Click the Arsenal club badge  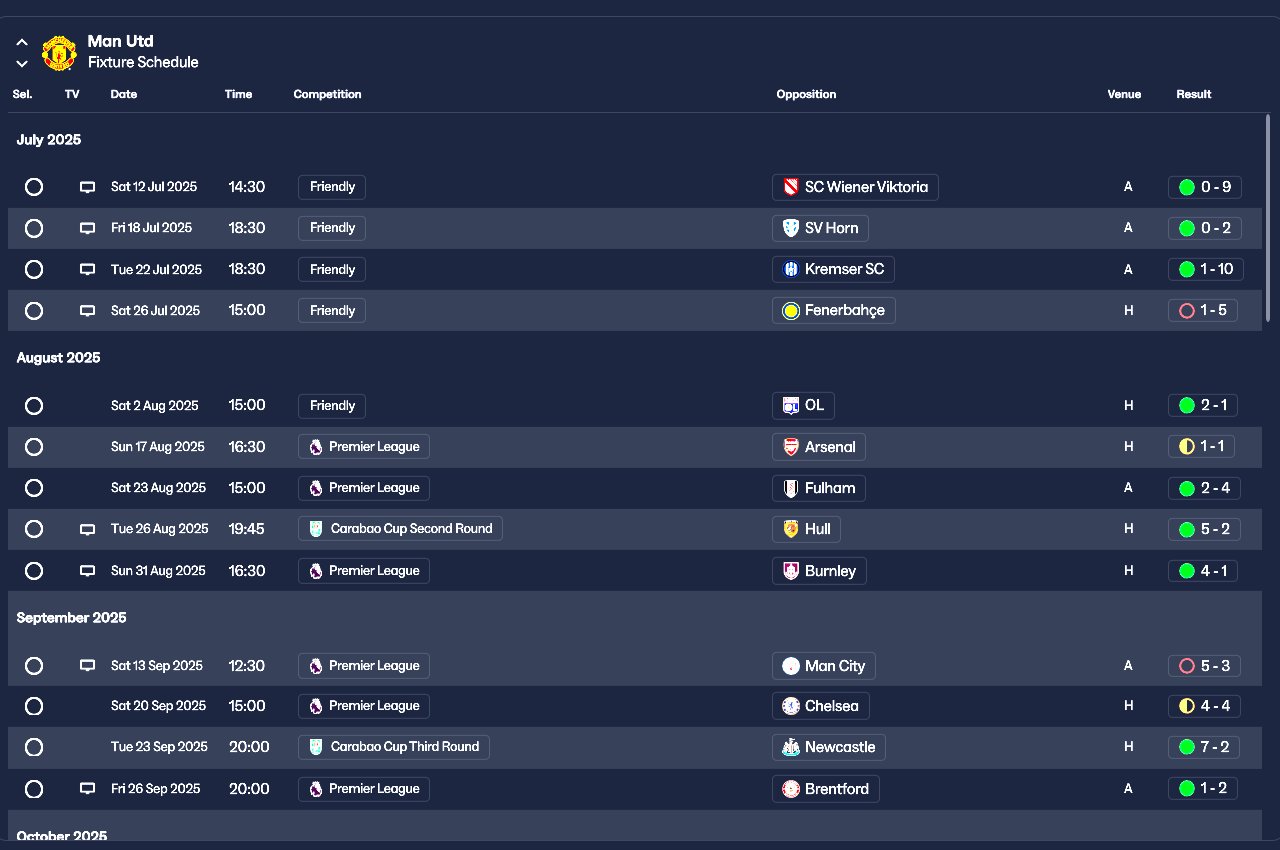[x=791, y=447]
